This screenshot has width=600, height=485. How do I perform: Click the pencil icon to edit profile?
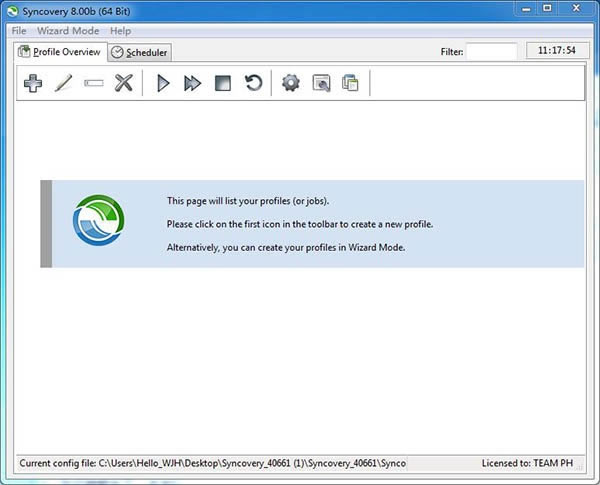coord(63,83)
